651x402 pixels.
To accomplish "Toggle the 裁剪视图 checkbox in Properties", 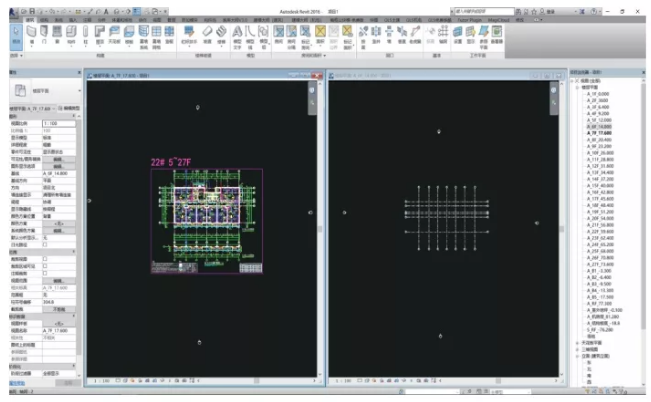I will point(46,259).
